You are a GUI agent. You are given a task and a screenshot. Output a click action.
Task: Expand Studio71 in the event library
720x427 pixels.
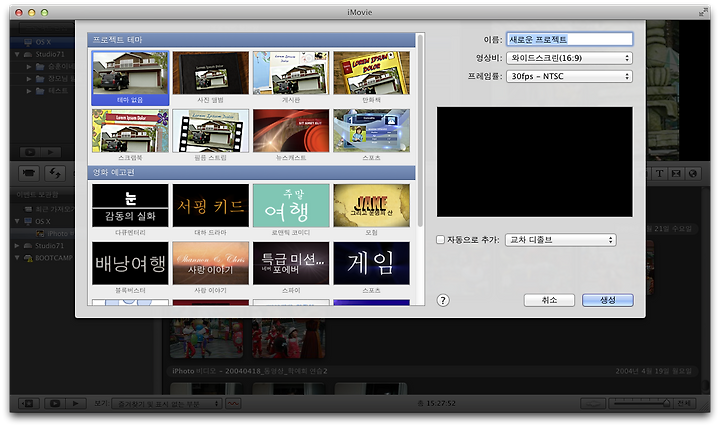17,246
